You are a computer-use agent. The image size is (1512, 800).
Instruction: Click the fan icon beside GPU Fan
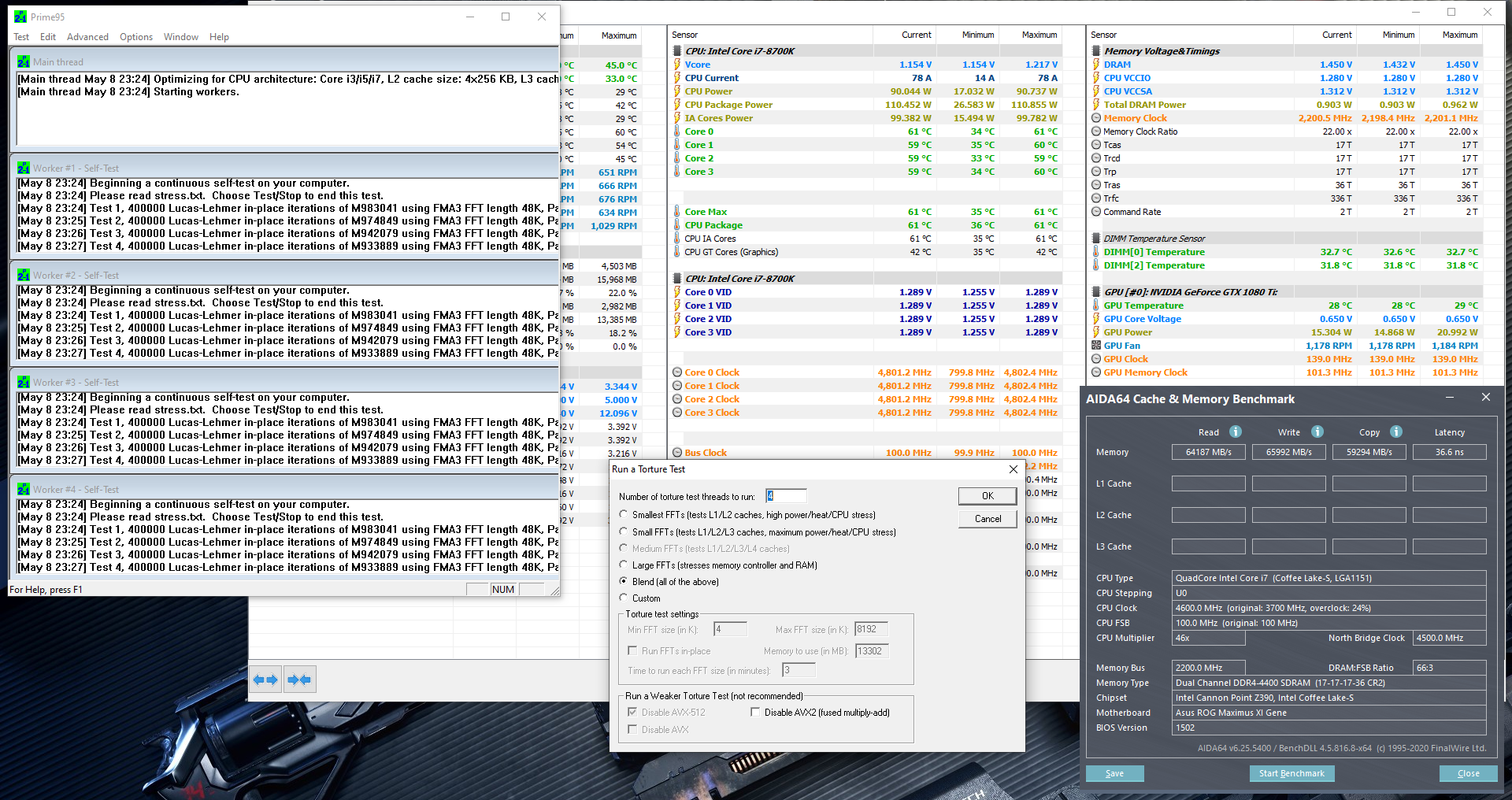tap(1096, 346)
